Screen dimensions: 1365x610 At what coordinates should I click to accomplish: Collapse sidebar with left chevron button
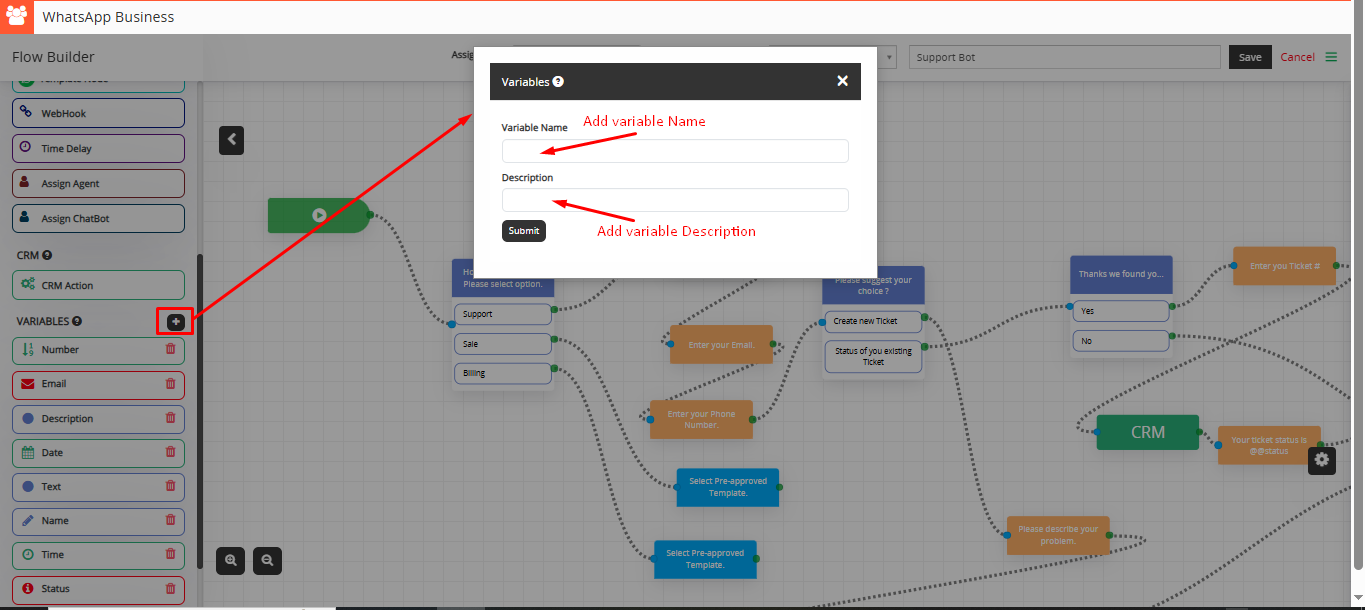pos(232,140)
